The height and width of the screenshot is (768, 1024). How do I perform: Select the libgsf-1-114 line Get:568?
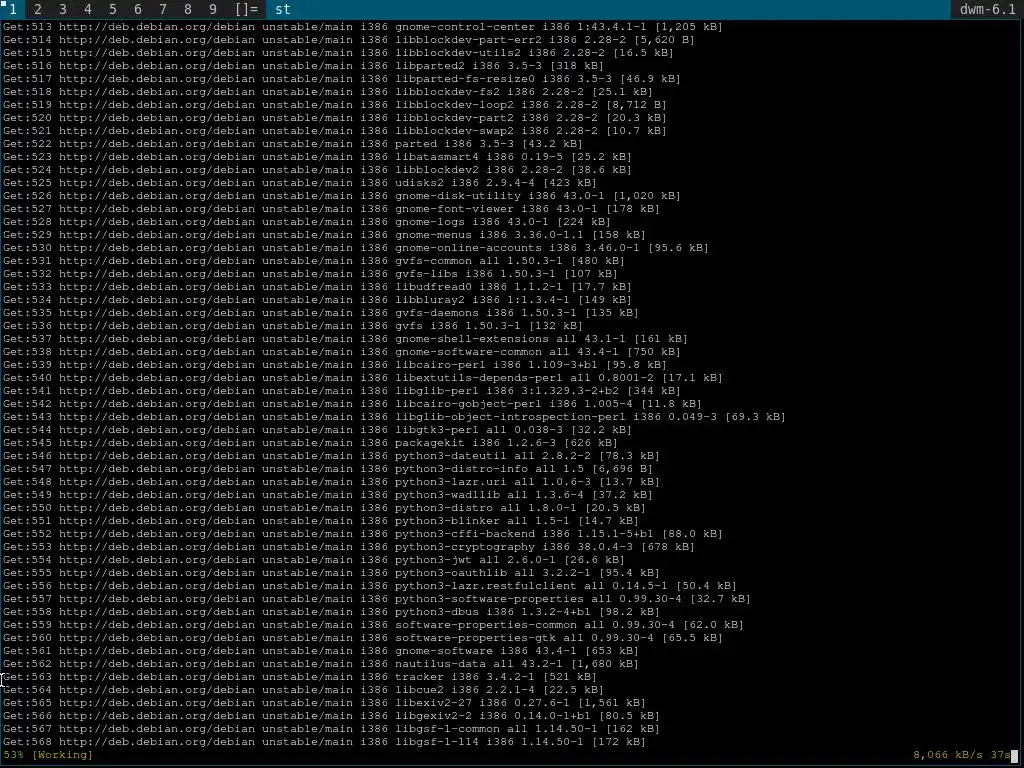(x=324, y=742)
